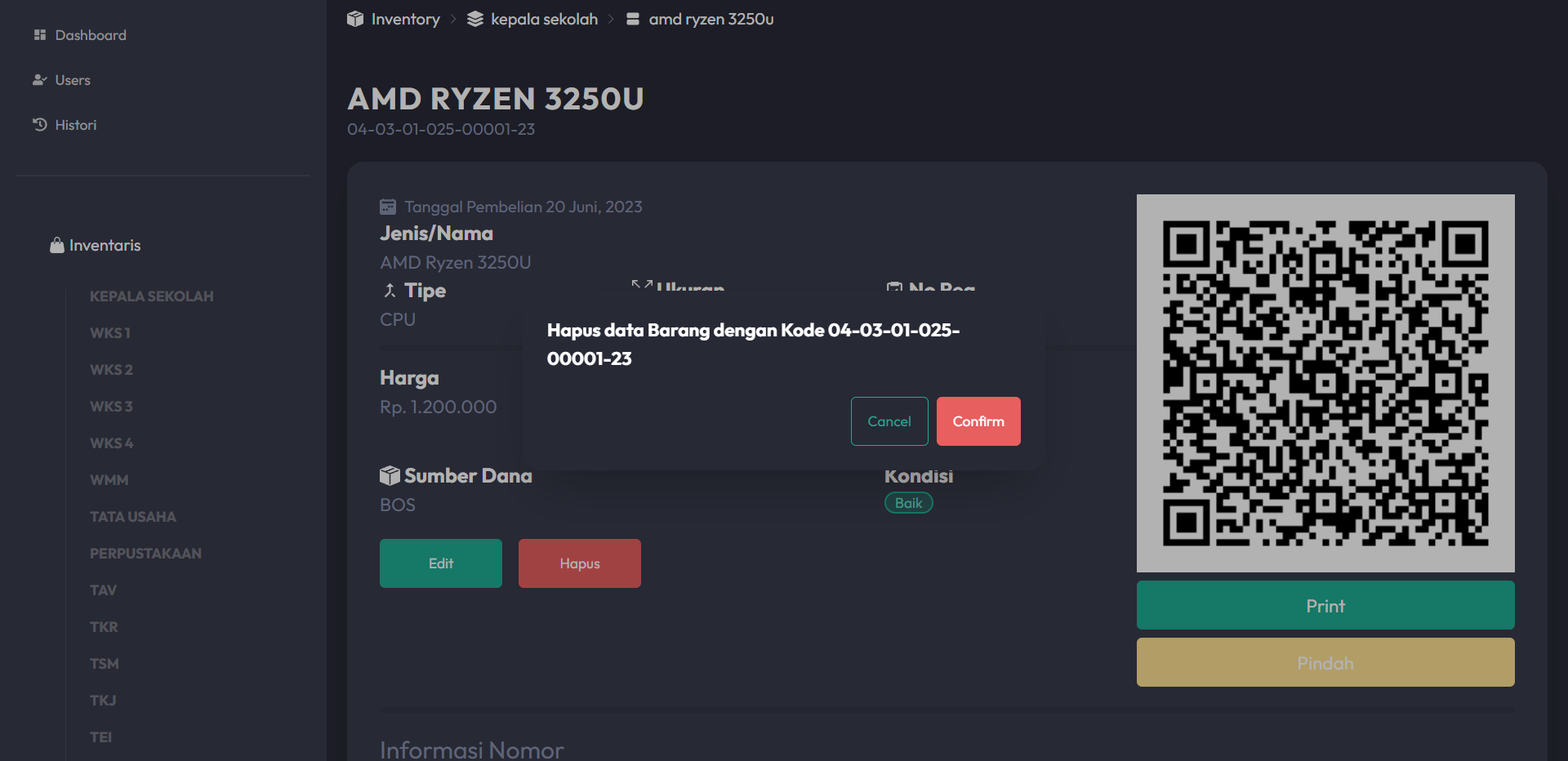Open the WMM room
1568x761 pixels.
point(109,480)
